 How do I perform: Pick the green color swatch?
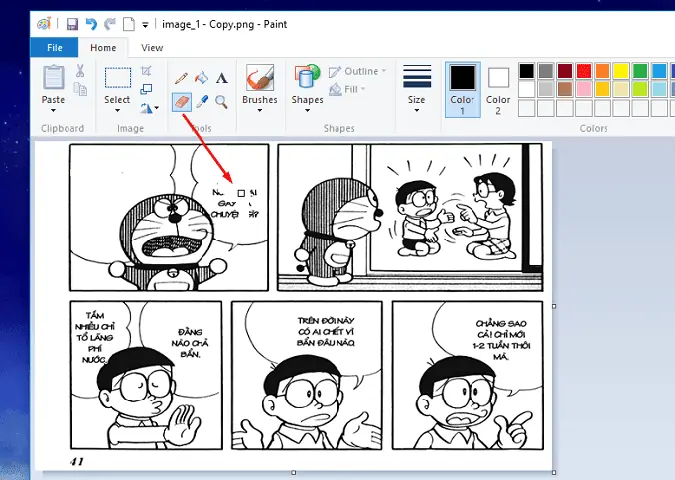[640, 71]
